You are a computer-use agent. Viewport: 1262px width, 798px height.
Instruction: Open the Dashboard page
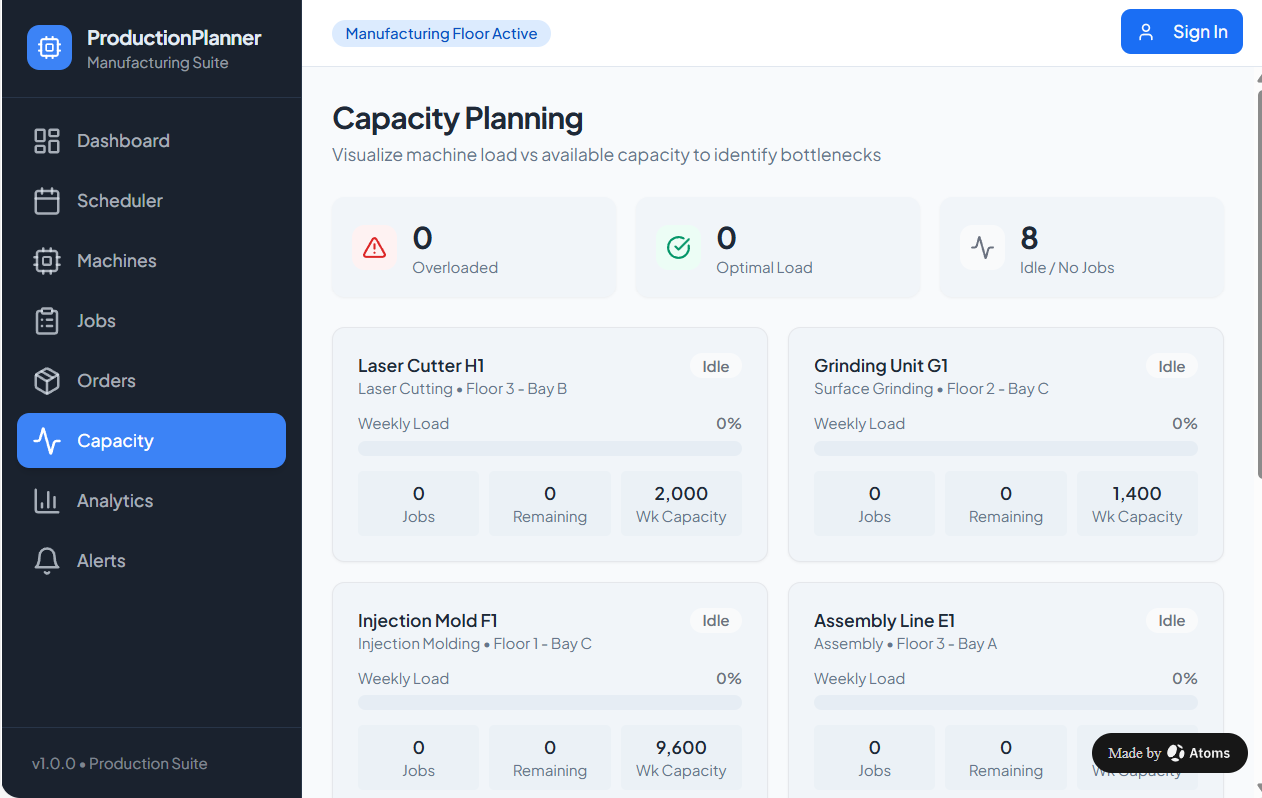[x=151, y=141]
